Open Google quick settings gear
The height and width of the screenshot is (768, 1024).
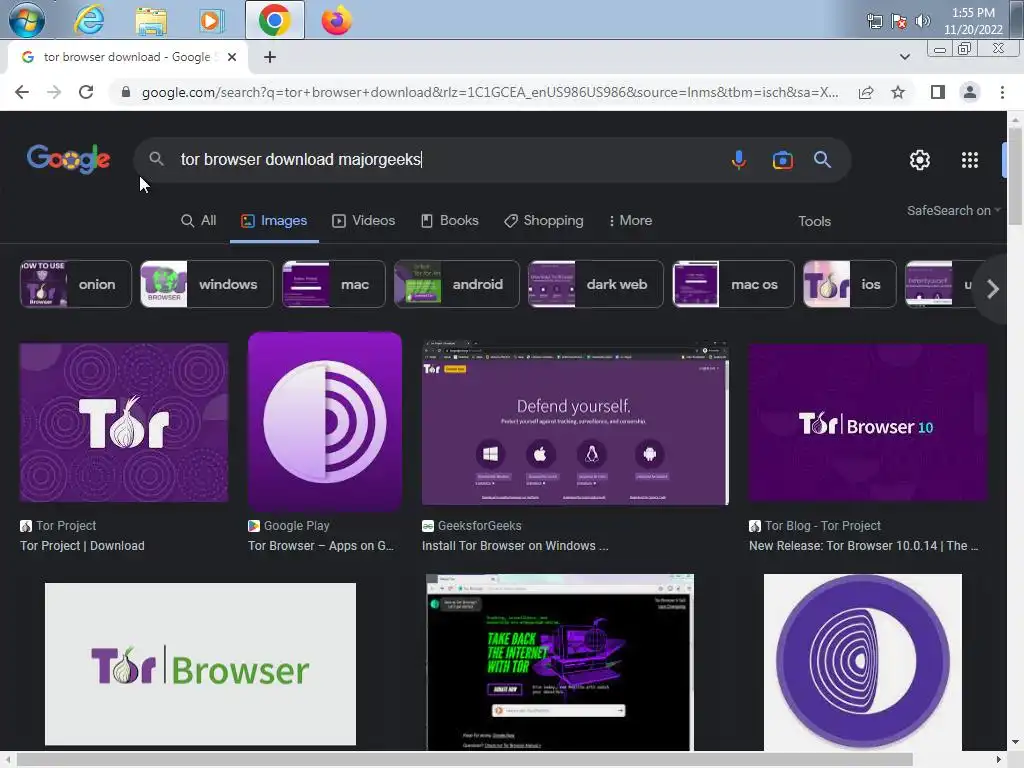coord(920,160)
